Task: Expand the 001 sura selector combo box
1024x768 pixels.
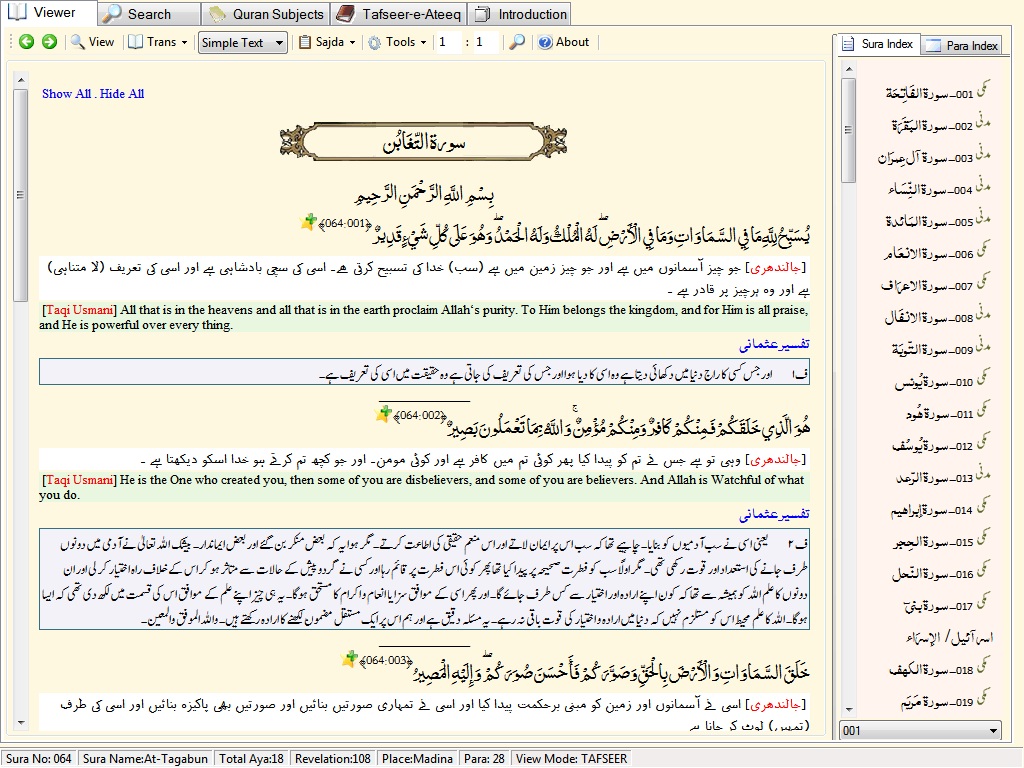Action: click(x=920, y=730)
